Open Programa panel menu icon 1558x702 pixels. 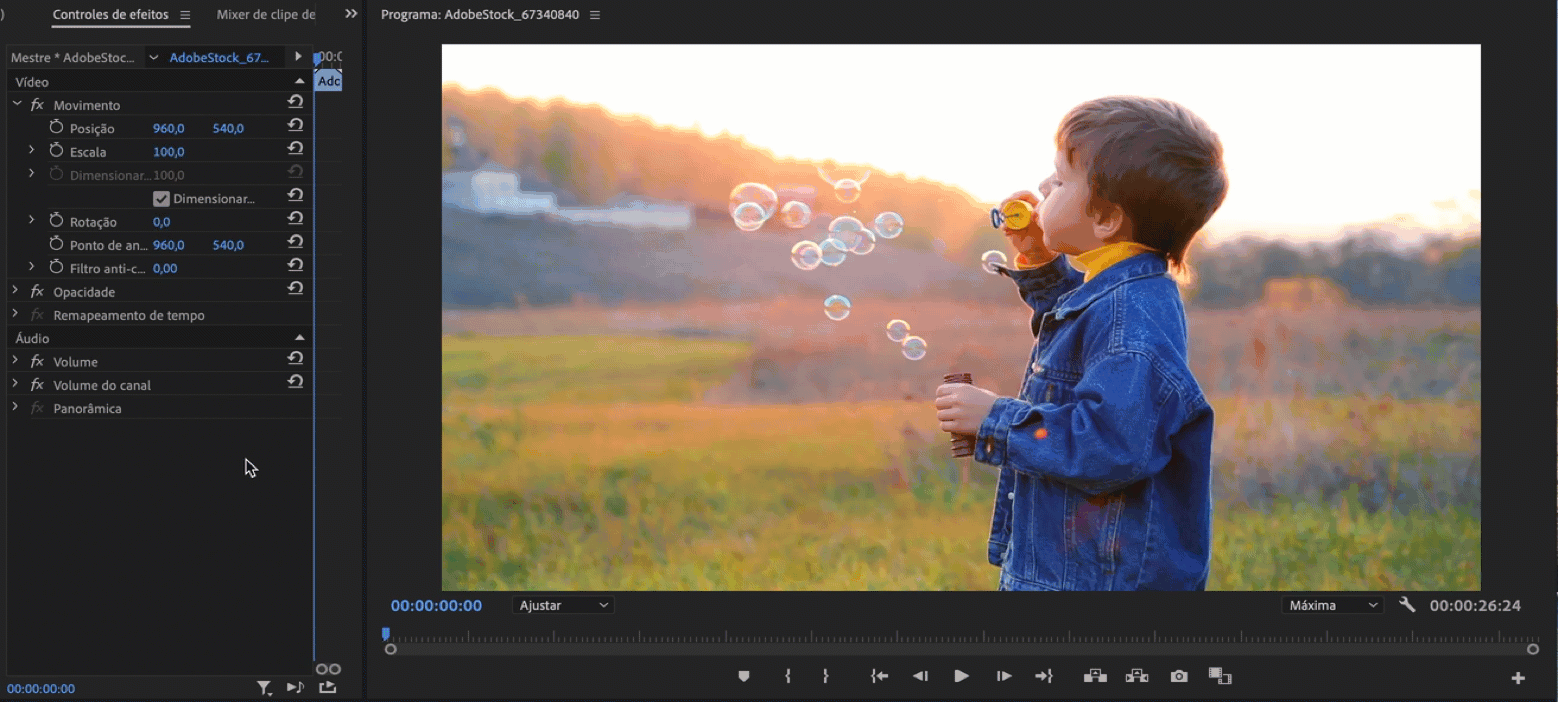tap(596, 15)
